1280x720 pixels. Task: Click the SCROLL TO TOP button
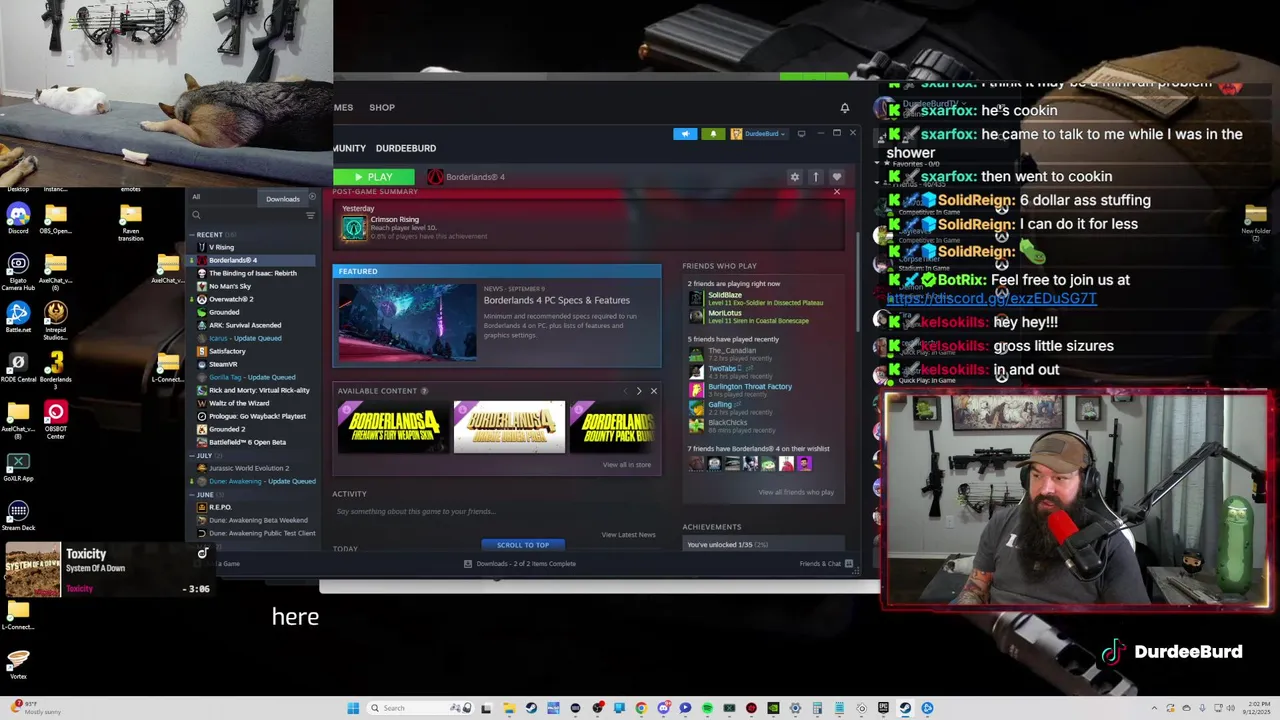pyautogui.click(x=523, y=545)
